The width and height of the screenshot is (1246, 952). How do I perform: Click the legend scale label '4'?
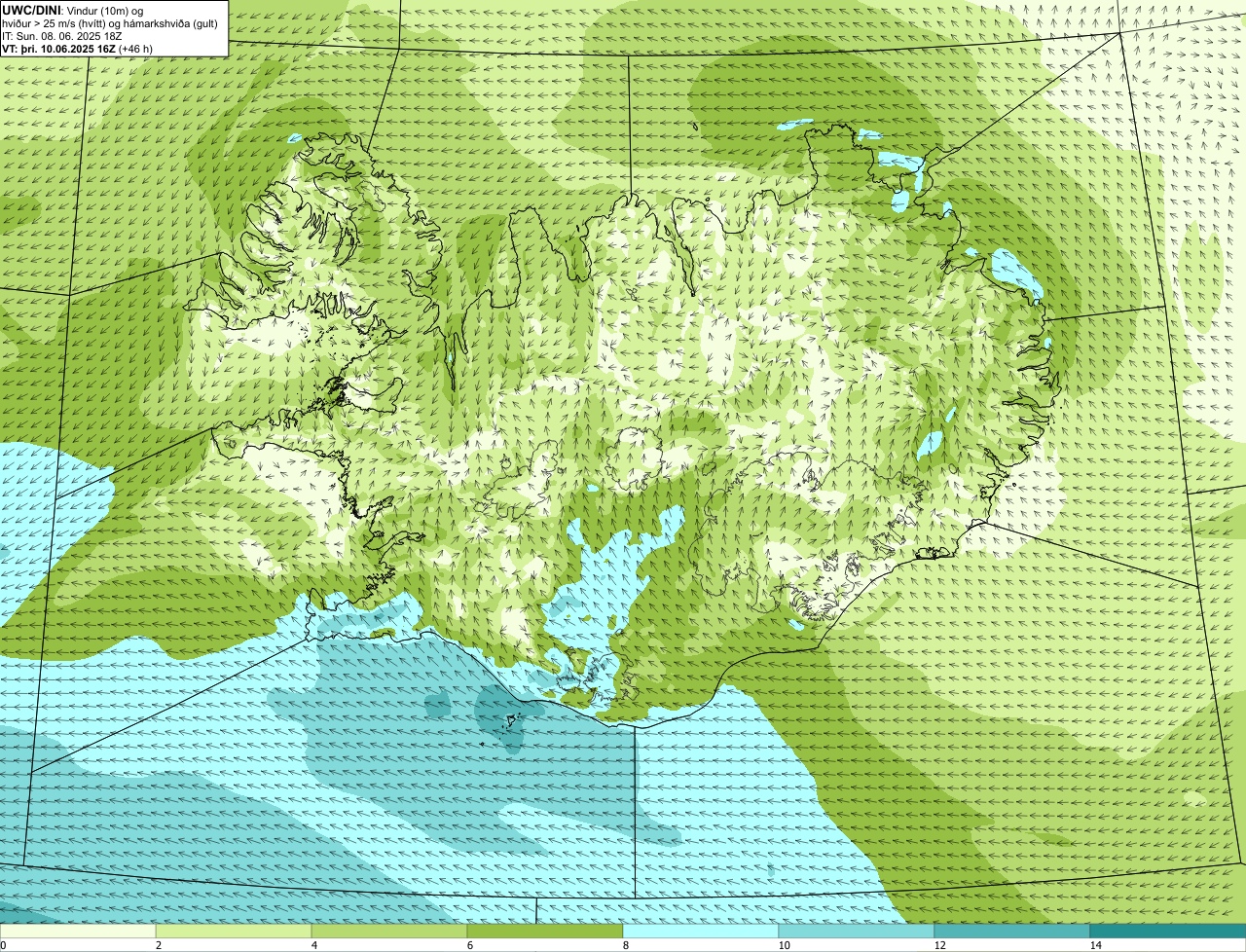pos(313,945)
